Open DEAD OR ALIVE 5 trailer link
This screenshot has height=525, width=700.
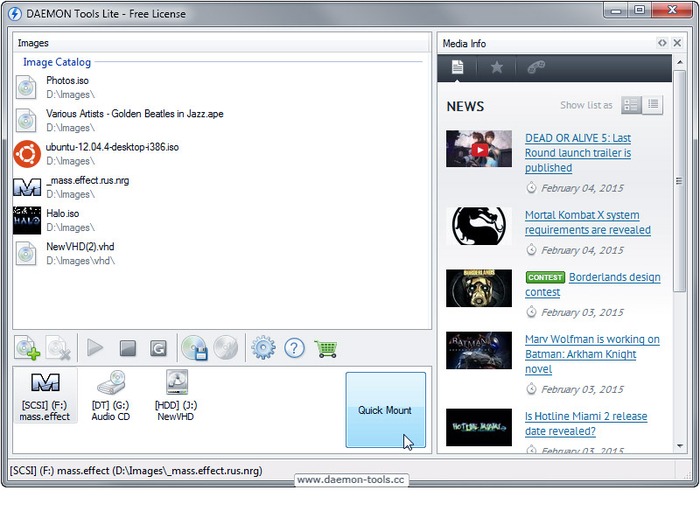[578, 153]
